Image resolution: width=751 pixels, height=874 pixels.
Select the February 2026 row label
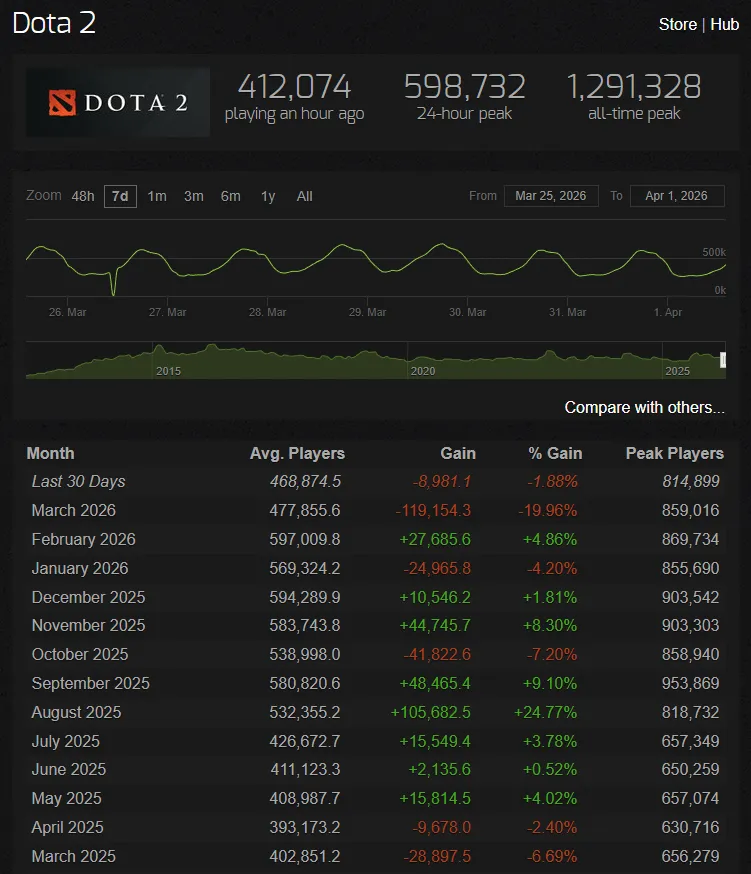pos(84,539)
